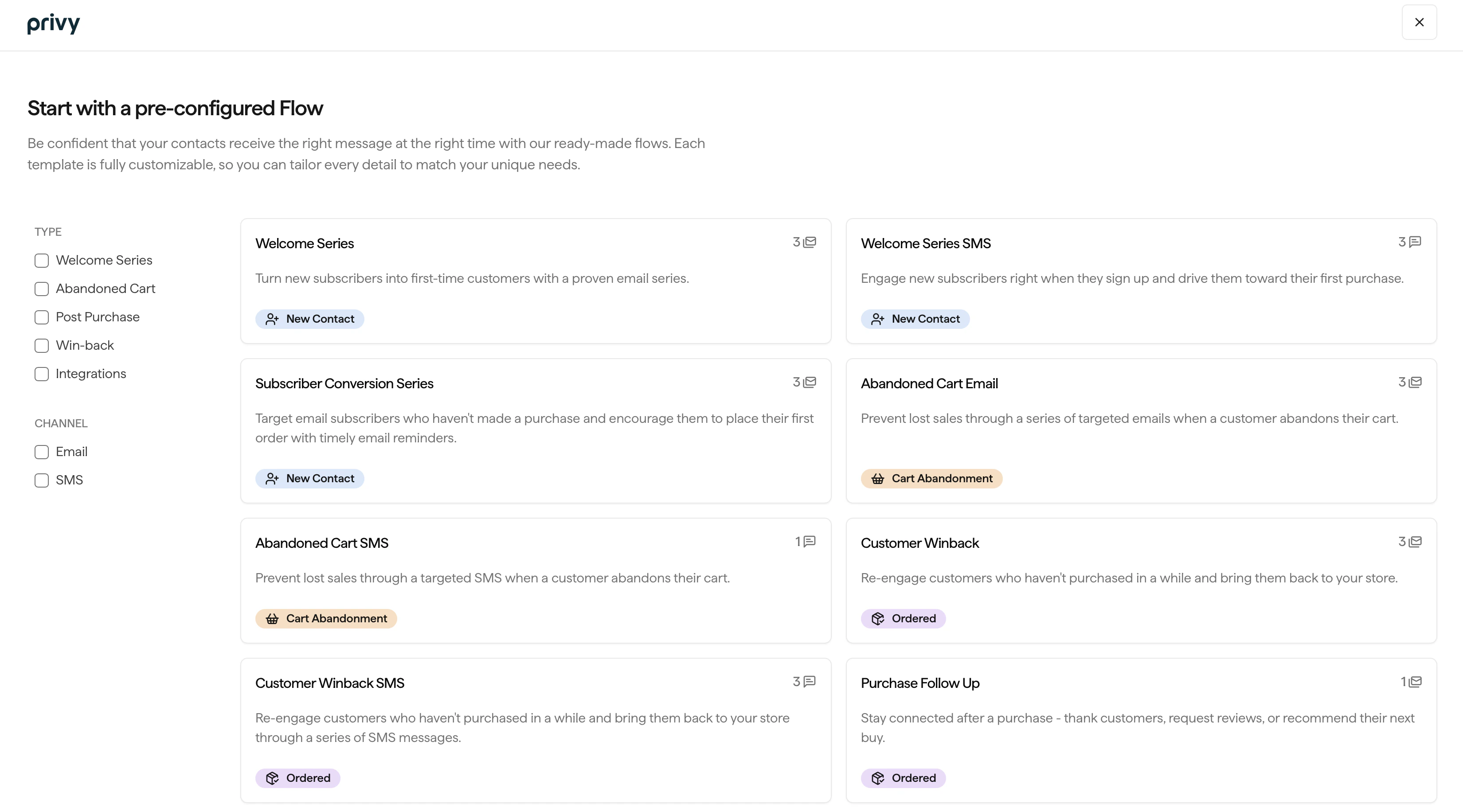Image resolution: width=1463 pixels, height=812 pixels.
Task: Select the Post Purchase checkbox
Action: (42, 317)
